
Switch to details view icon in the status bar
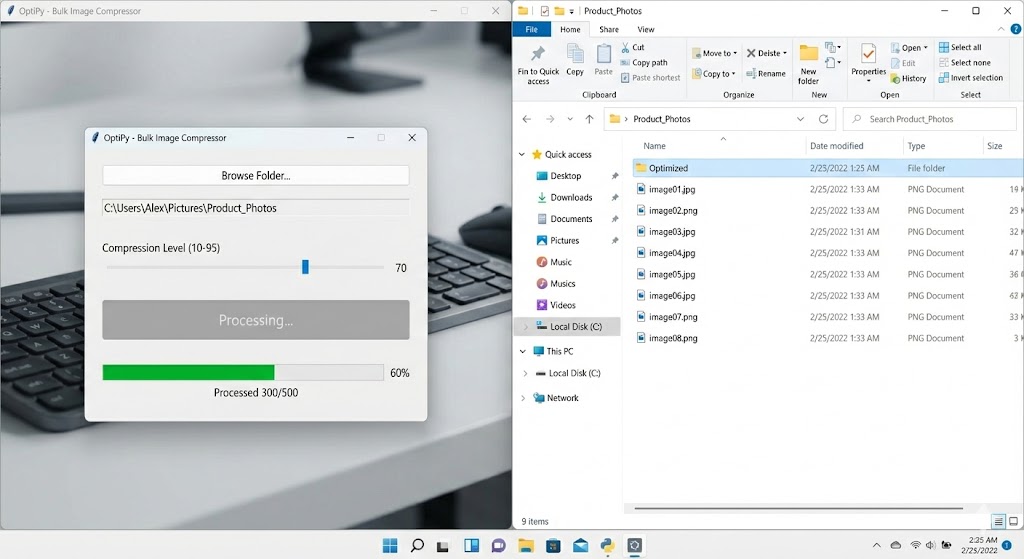(x=998, y=521)
